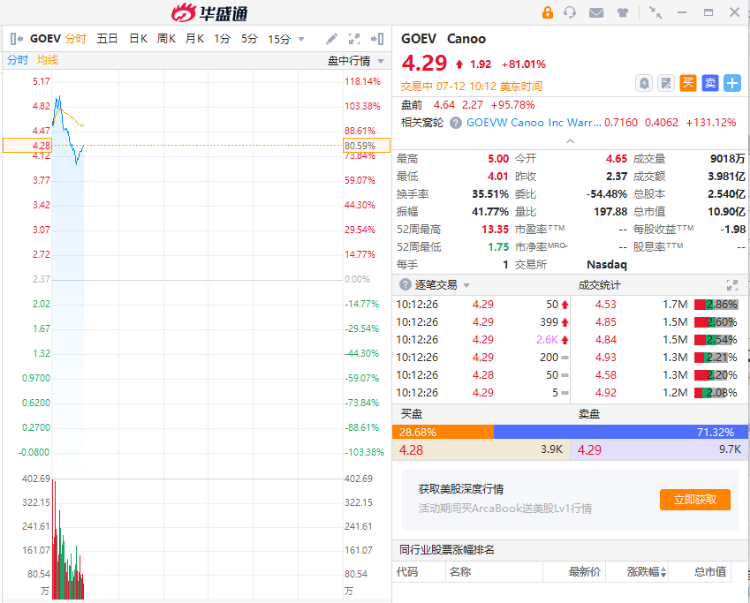Switch to the 五日 chart tab
Viewport: 750px width, 603px height.
107,39
